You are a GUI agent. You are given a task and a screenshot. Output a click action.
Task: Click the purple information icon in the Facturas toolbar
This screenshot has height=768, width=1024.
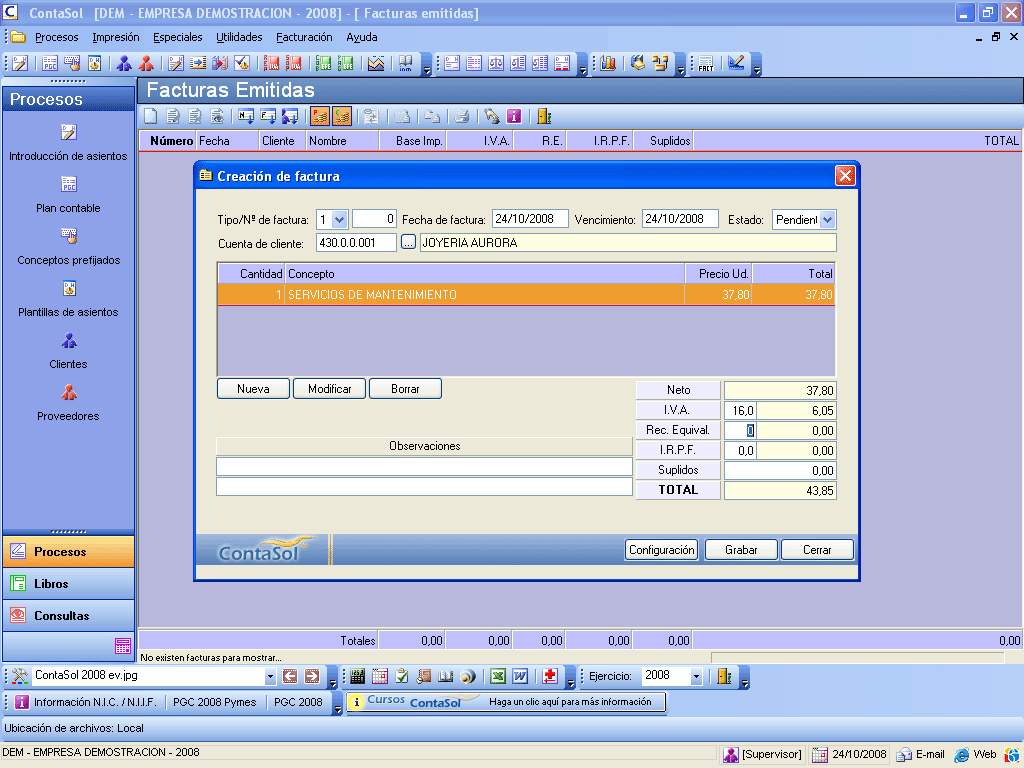click(x=514, y=116)
